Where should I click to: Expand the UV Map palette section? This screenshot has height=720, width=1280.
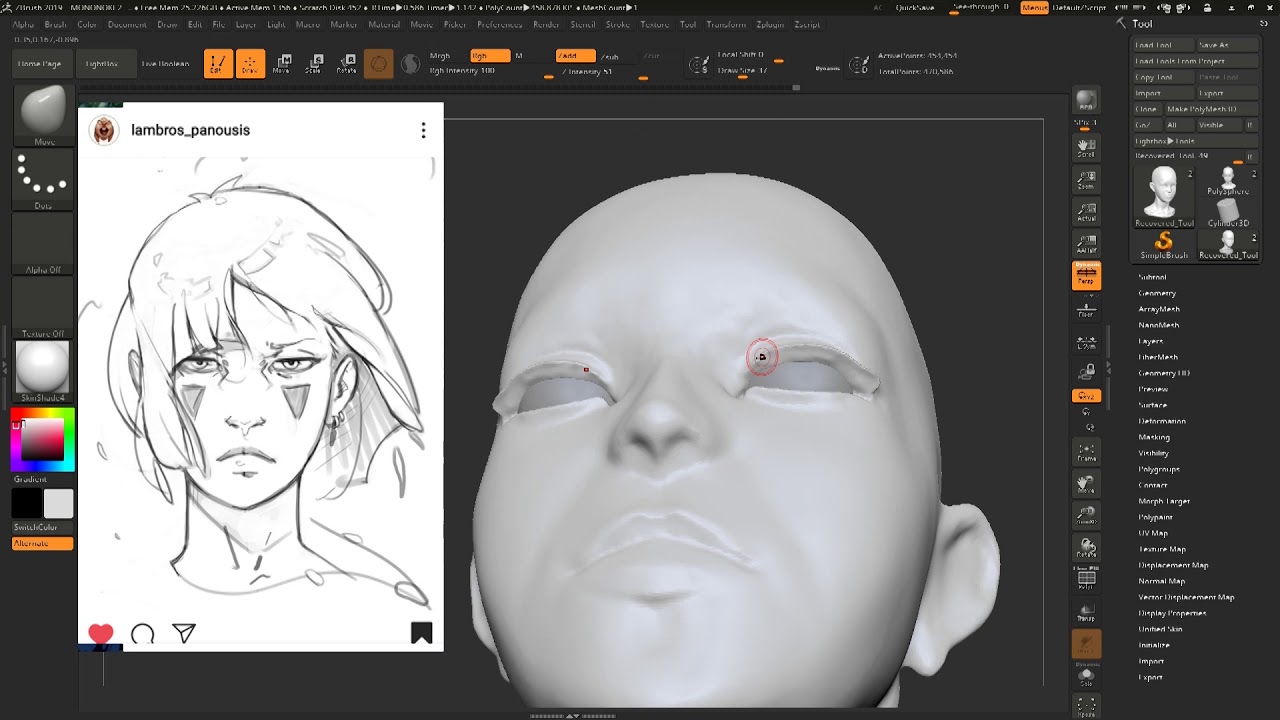click(x=1153, y=533)
